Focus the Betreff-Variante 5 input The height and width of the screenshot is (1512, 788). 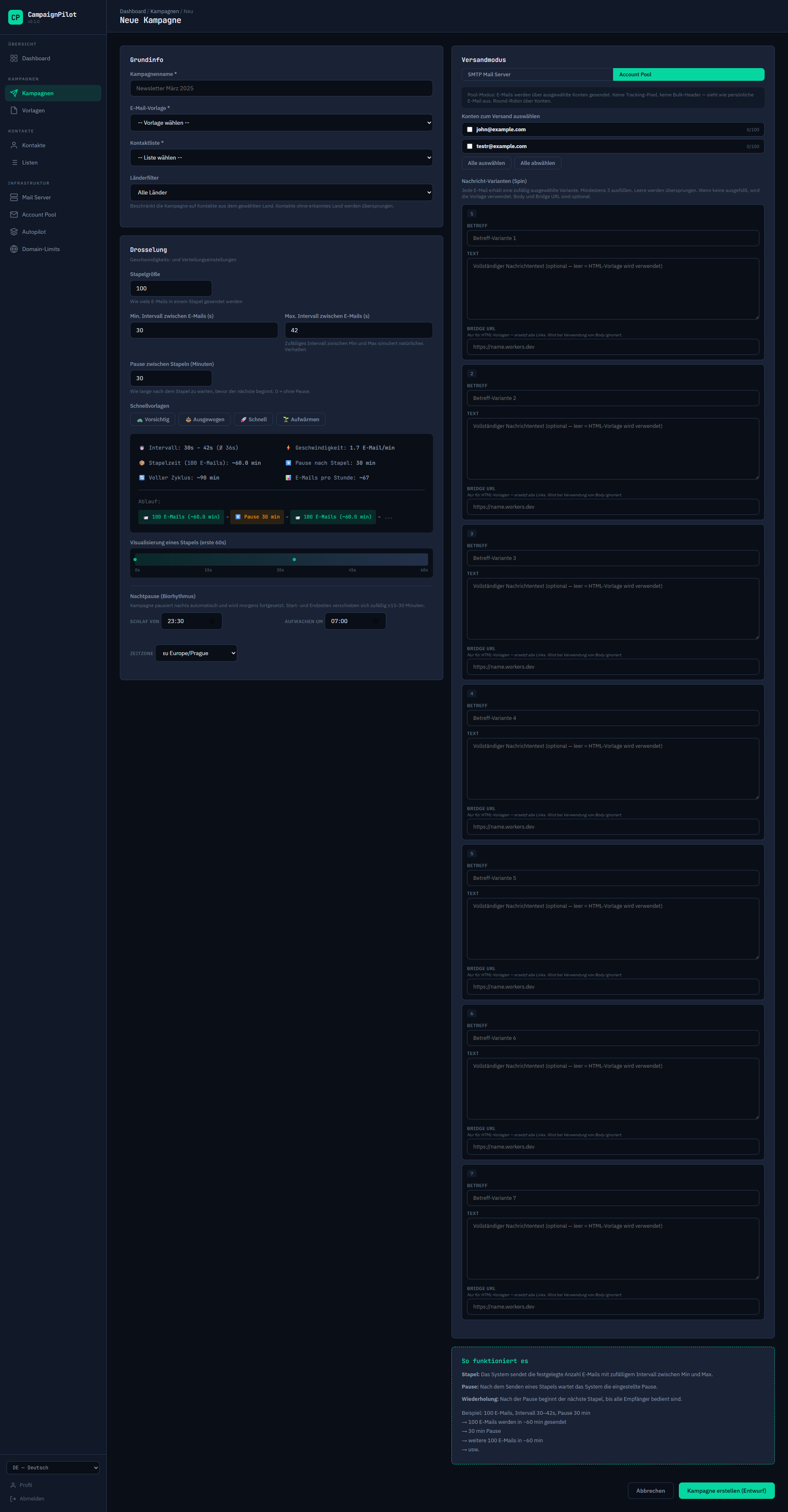click(612, 877)
